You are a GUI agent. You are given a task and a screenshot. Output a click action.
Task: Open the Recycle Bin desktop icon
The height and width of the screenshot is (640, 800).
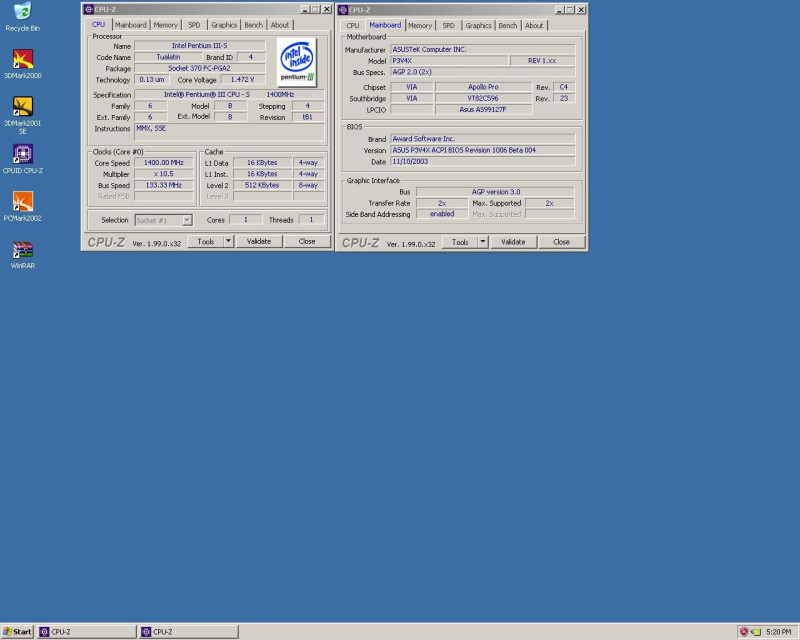point(22,12)
